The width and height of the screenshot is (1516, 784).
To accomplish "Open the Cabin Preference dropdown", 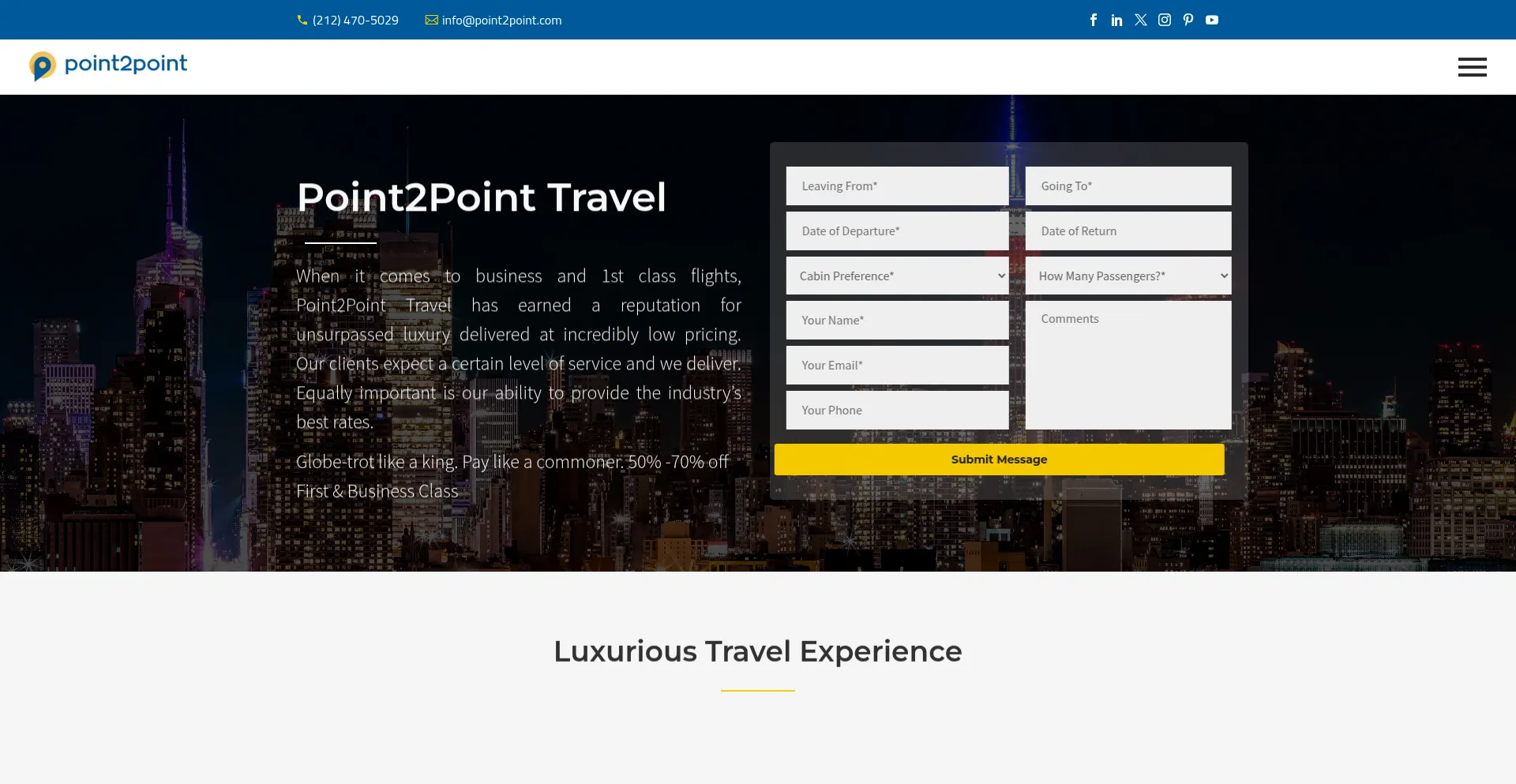I will pyautogui.click(x=896, y=276).
